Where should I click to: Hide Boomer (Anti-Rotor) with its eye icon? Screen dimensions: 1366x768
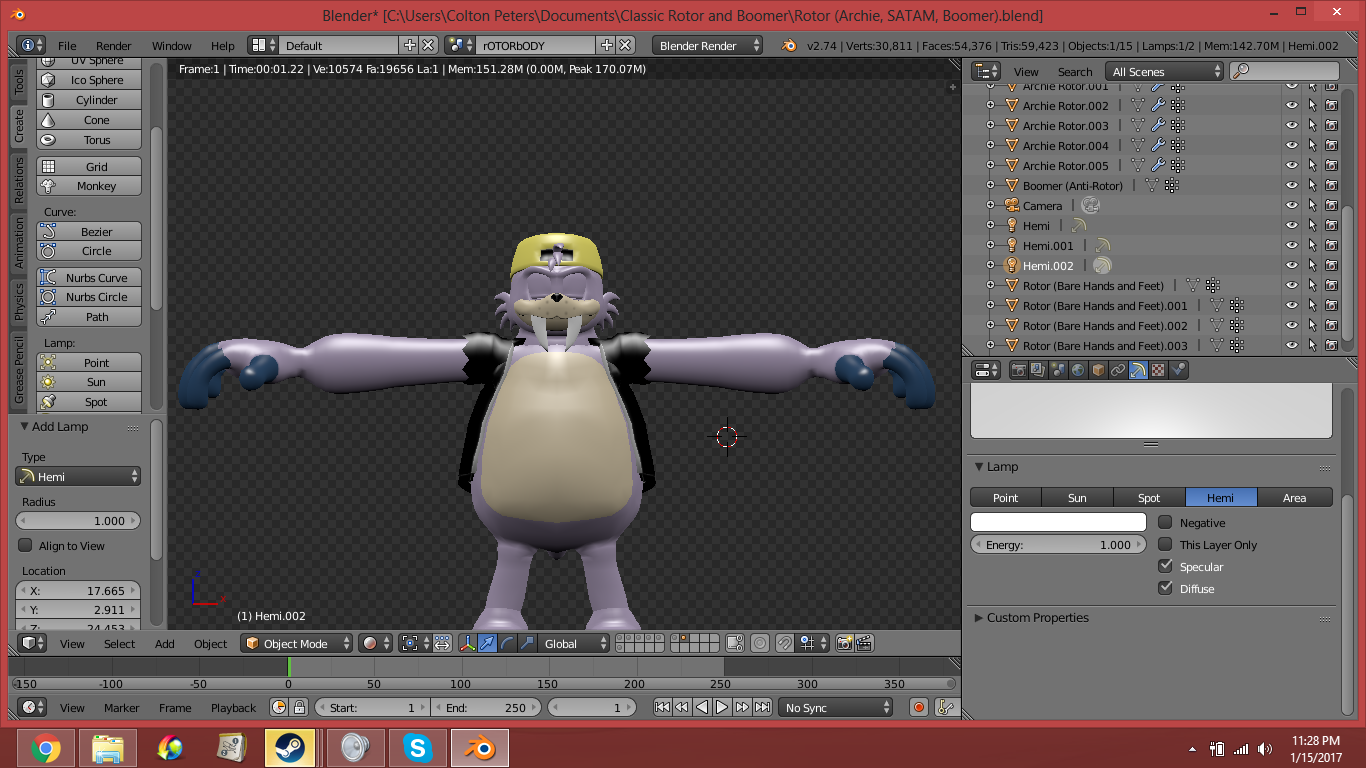(x=1291, y=186)
